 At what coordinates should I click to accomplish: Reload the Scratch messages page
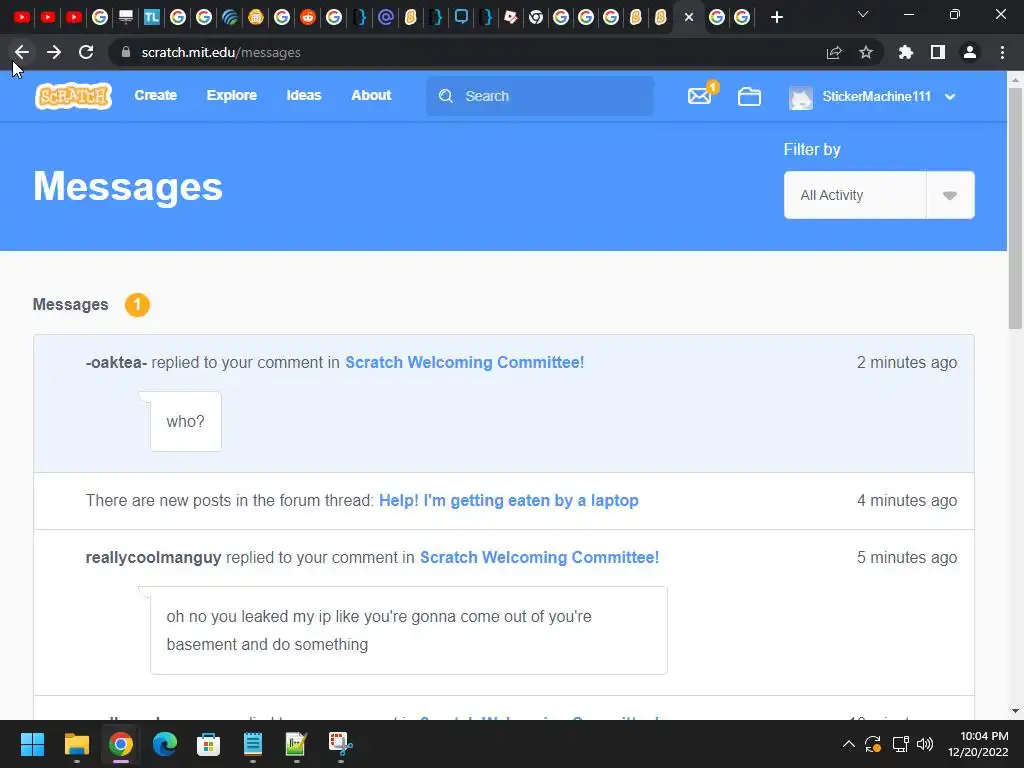pyautogui.click(x=86, y=52)
